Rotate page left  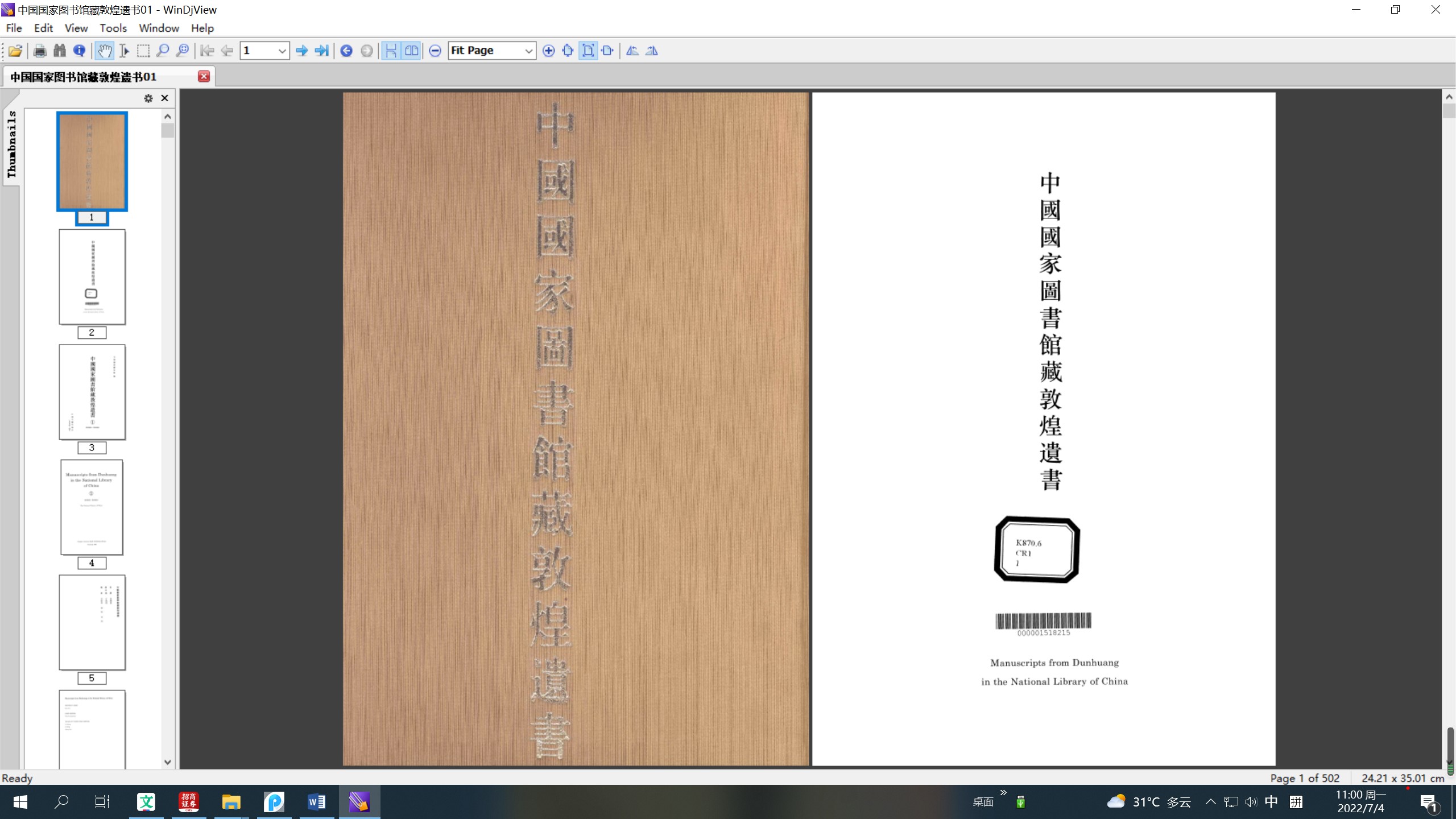tap(632, 51)
